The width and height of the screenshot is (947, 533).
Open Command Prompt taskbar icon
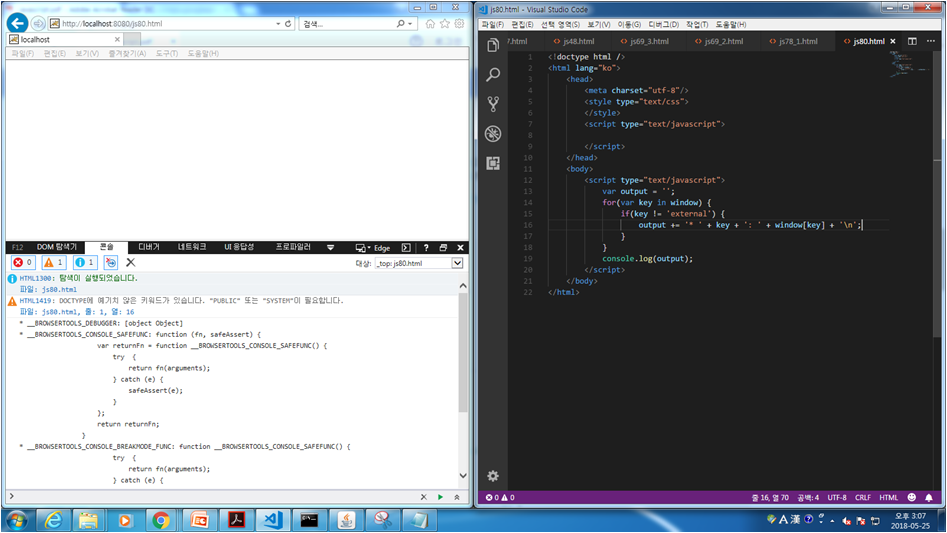[x=309, y=520]
